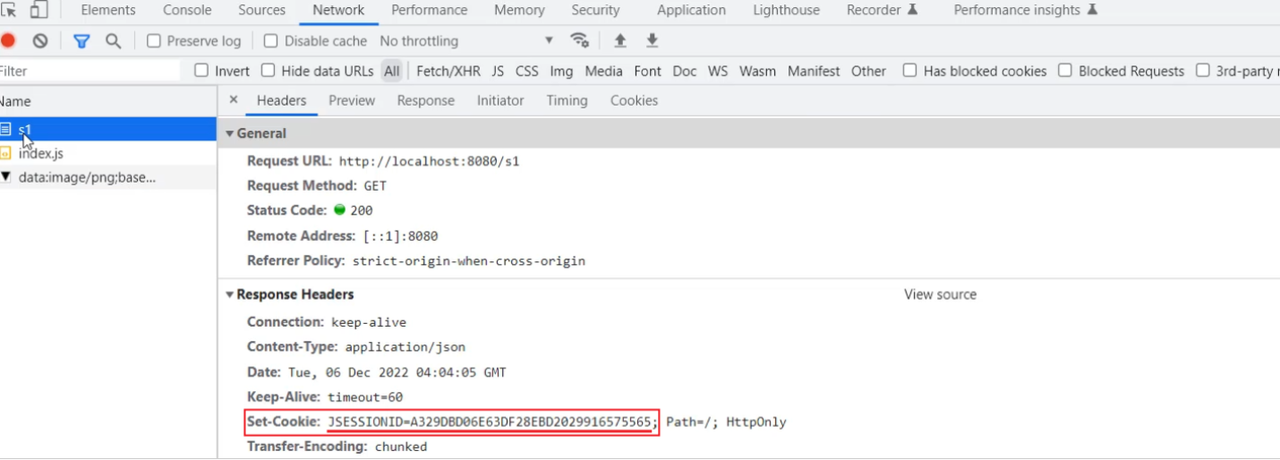
Task: Collapse the General section
Action: pos(230,133)
